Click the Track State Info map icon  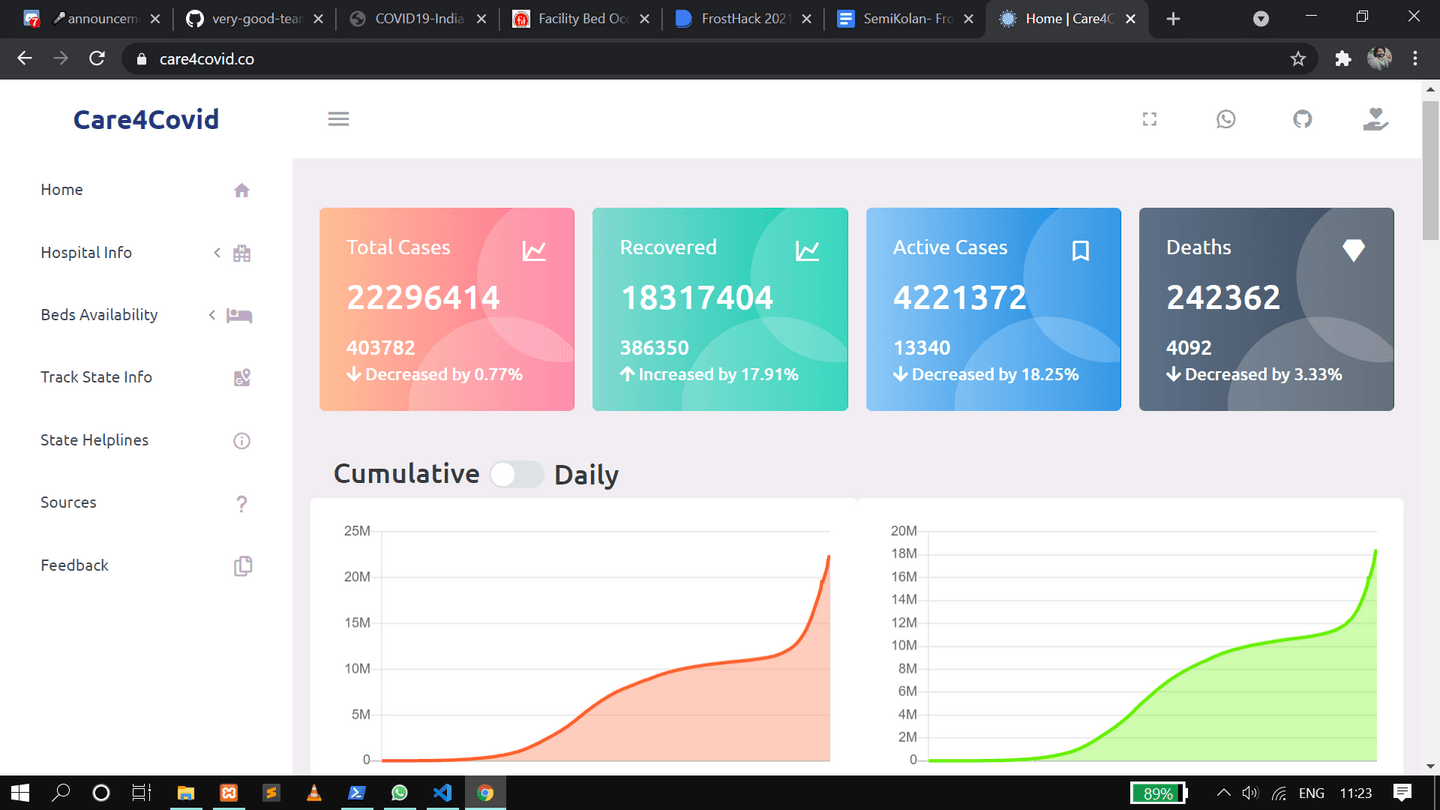[x=242, y=378]
